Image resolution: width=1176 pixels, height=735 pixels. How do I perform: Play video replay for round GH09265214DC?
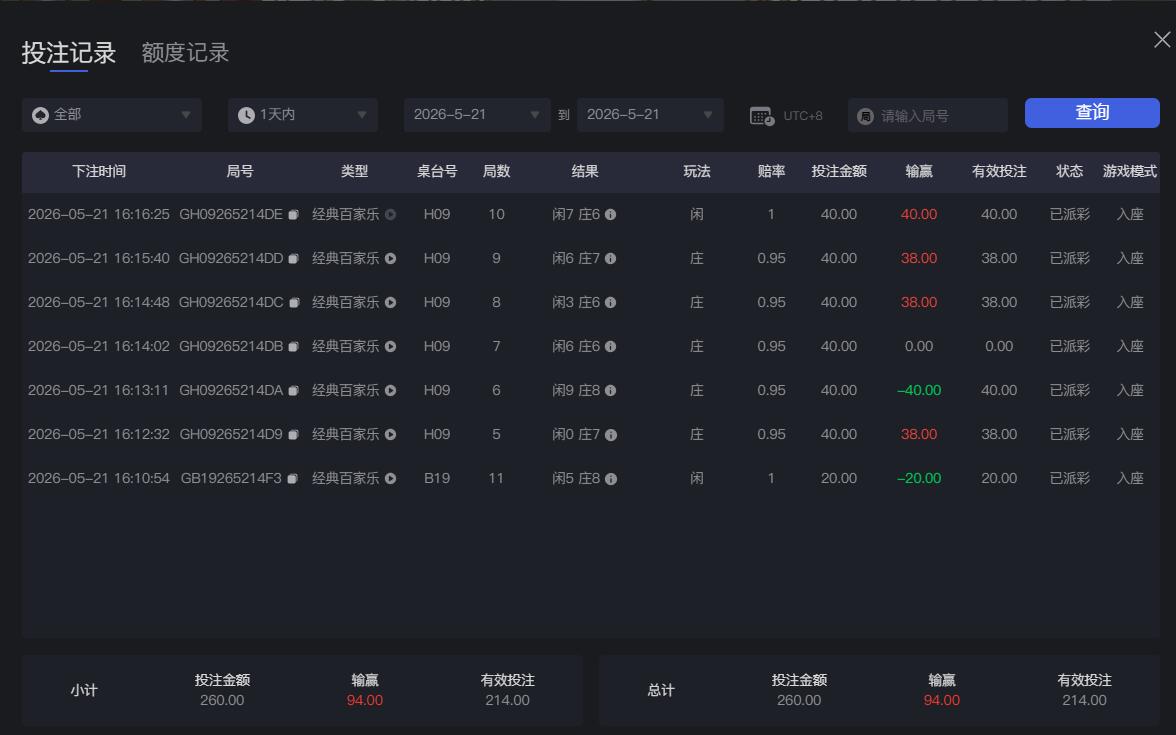point(391,302)
